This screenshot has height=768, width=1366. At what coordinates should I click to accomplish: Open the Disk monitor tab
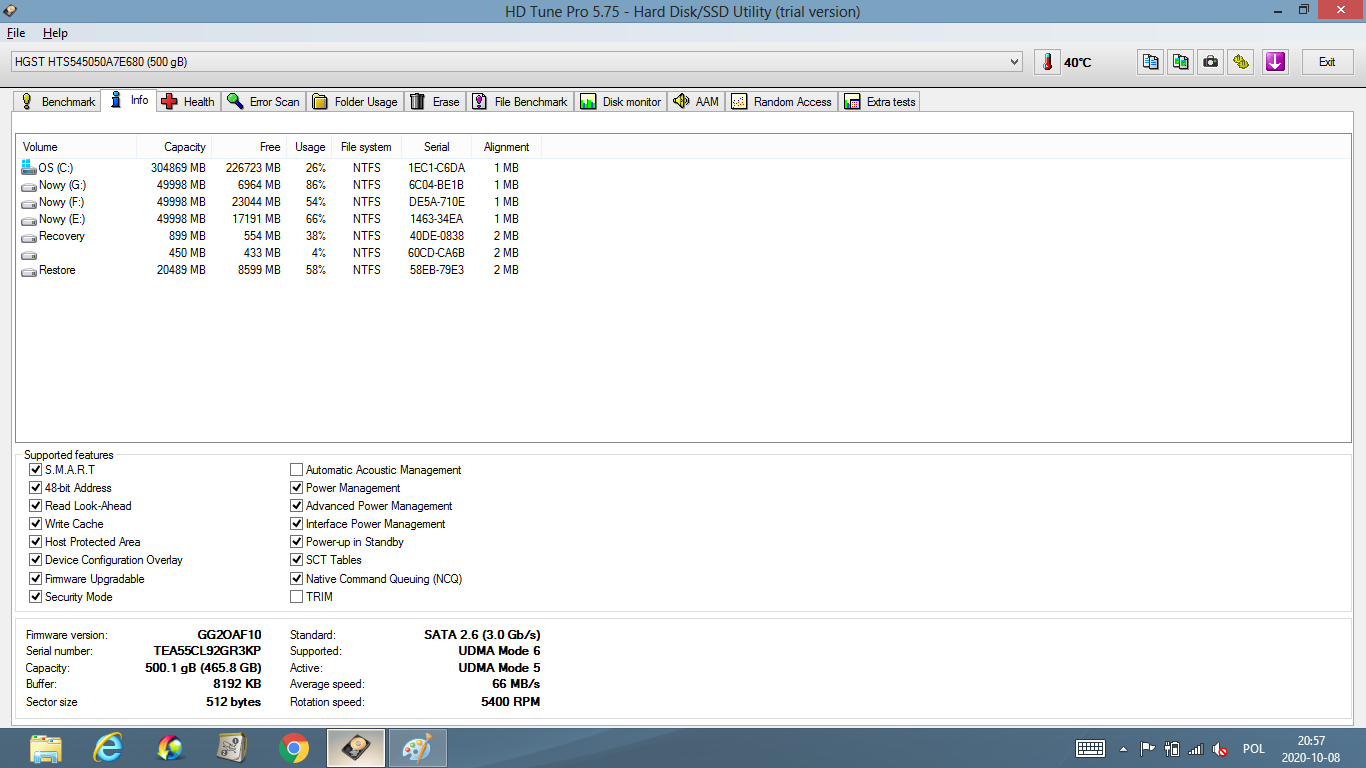click(x=621, y=101)
